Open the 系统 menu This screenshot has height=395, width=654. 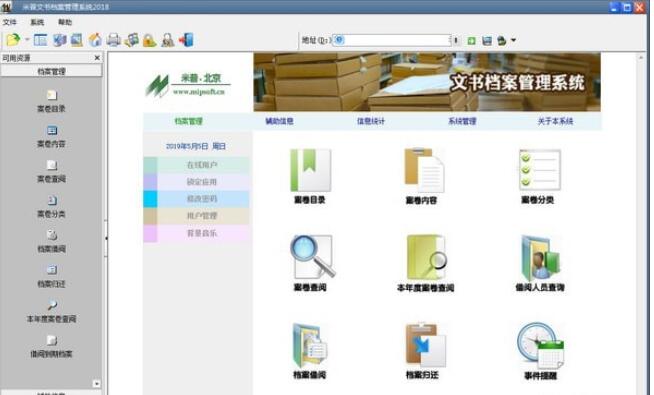click(x=37, y=22)
